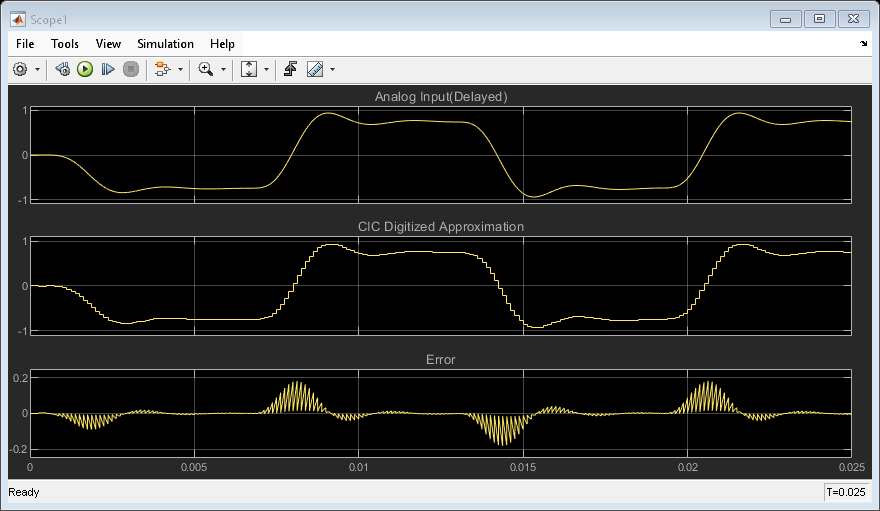Image resolution: width=880 pixels, height=511 pixels.
Task: Run the simulation with Play button
Action: coord(85,69)
